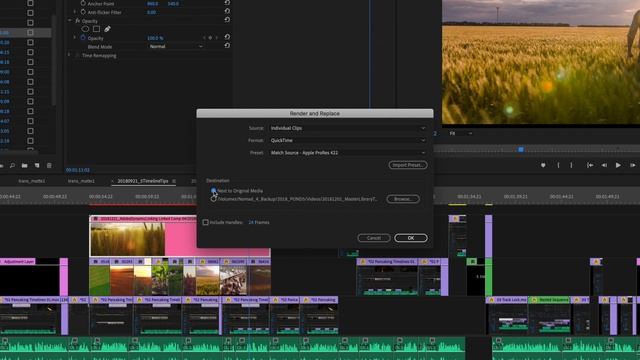Click the Opacity 100.0 % value

(155, 38)
